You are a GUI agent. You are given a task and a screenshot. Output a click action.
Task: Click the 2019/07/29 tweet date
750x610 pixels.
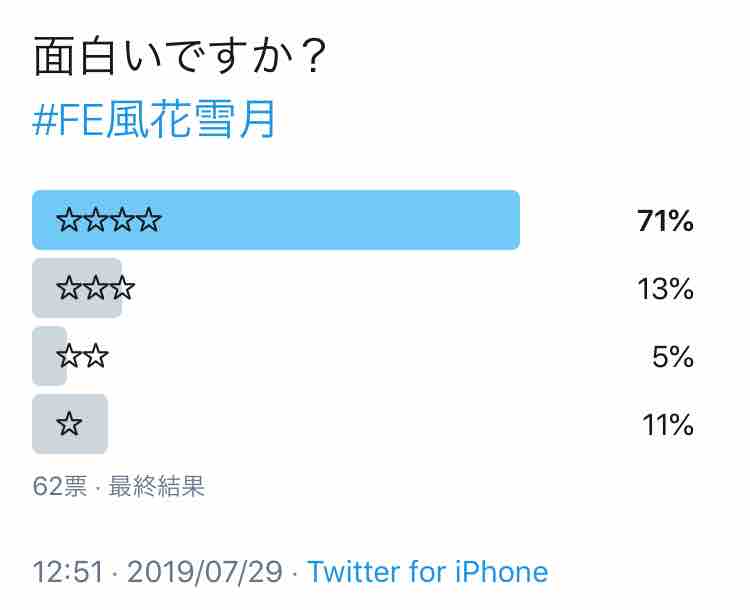[205, 572]
